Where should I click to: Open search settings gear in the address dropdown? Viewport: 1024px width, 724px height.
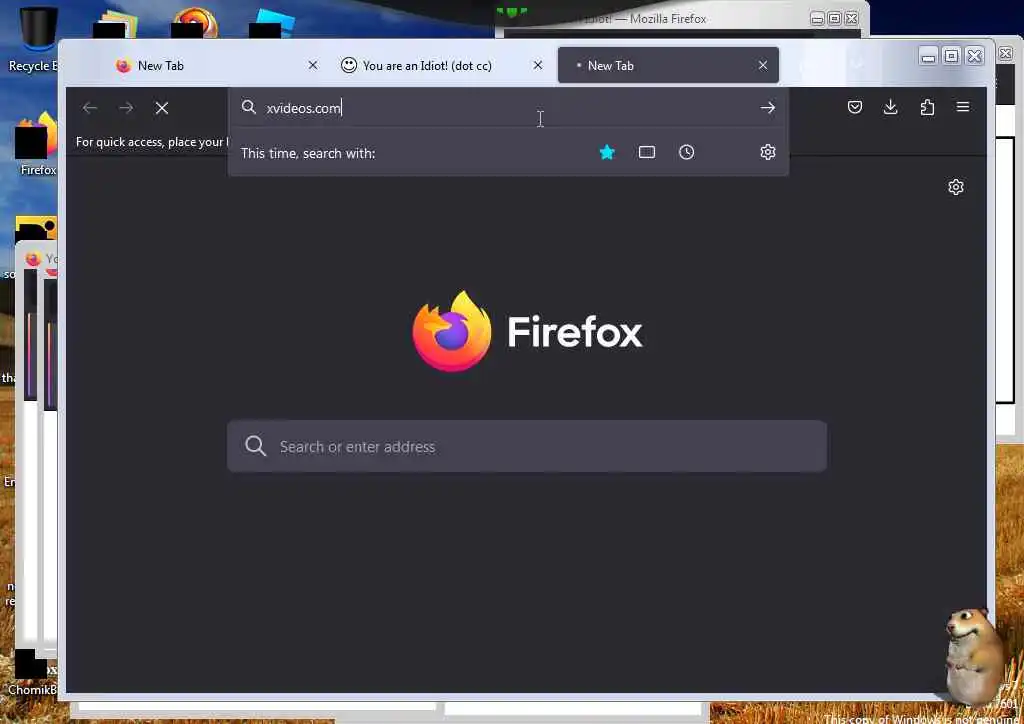pyautogui.click(x=767, y=152)
